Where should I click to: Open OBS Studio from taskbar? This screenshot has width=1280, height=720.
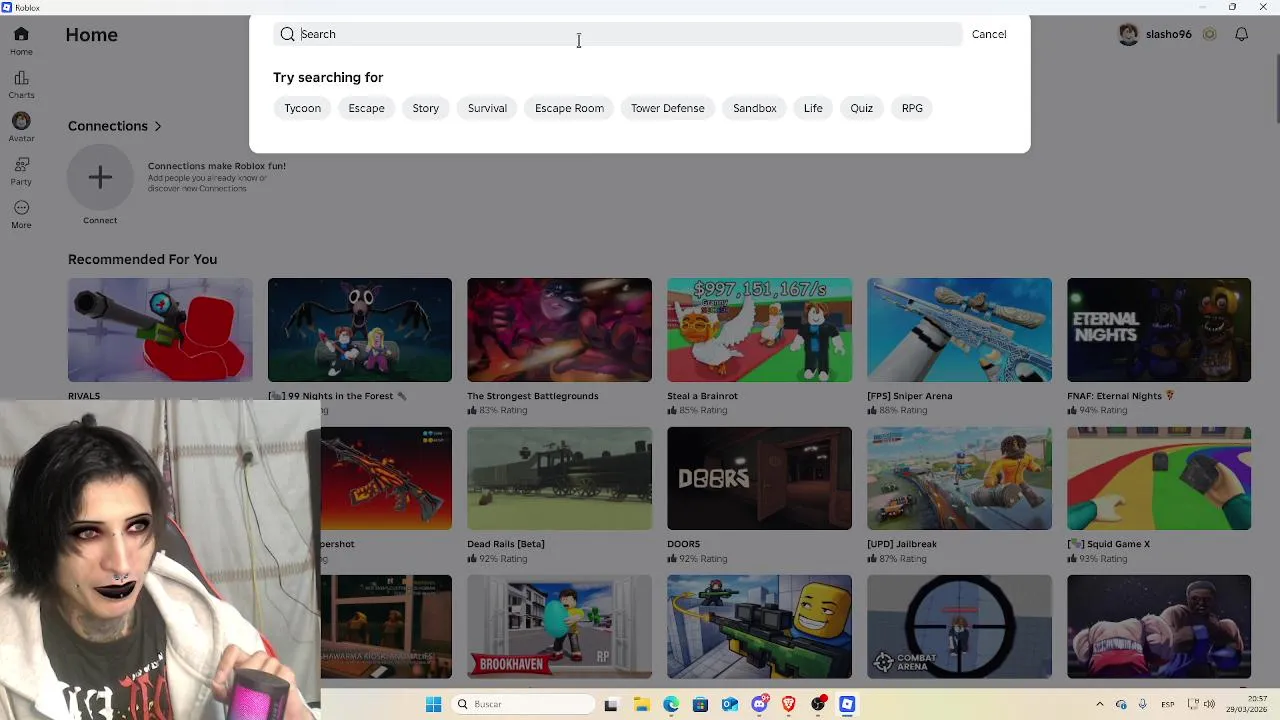[x=818, y=704]
